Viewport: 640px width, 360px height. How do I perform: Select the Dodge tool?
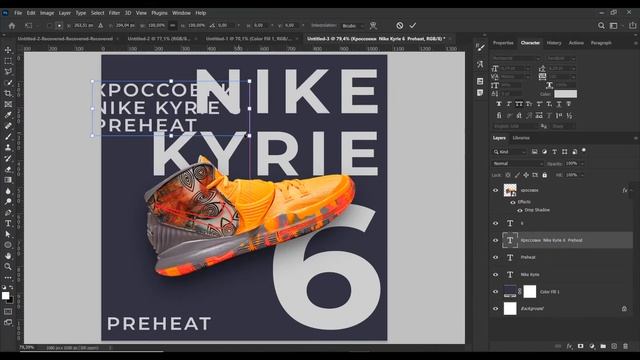(x=8, y=202)
